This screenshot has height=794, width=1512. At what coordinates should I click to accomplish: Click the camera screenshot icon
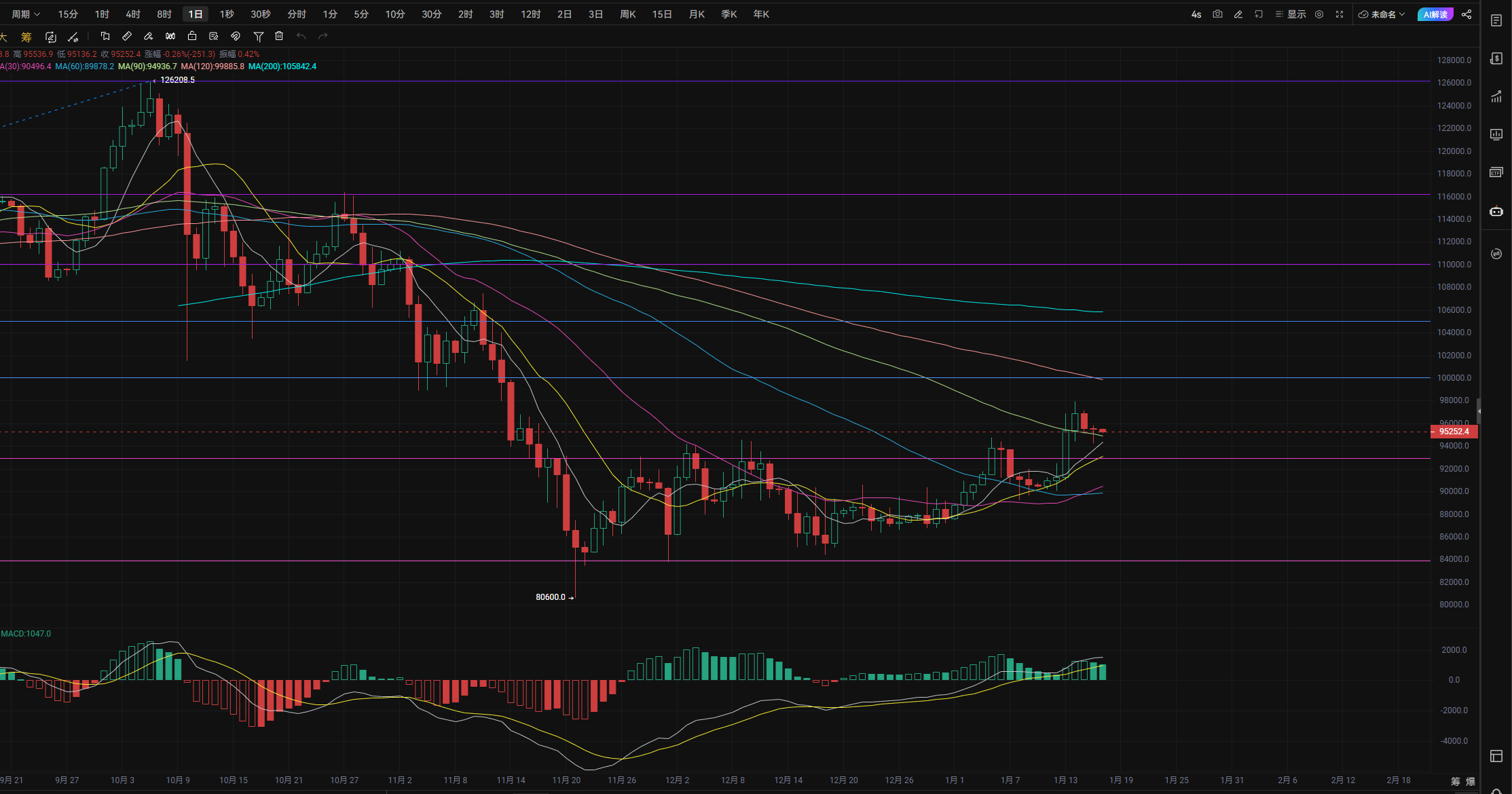pyautogui.click(x=1217, y=14)
